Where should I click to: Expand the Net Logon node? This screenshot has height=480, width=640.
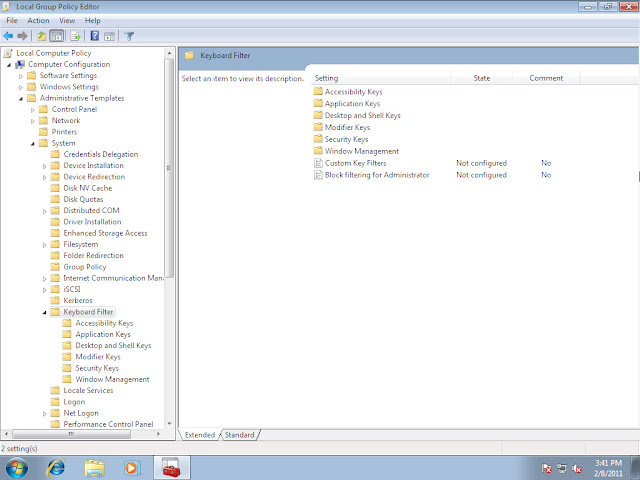[44, 414]
